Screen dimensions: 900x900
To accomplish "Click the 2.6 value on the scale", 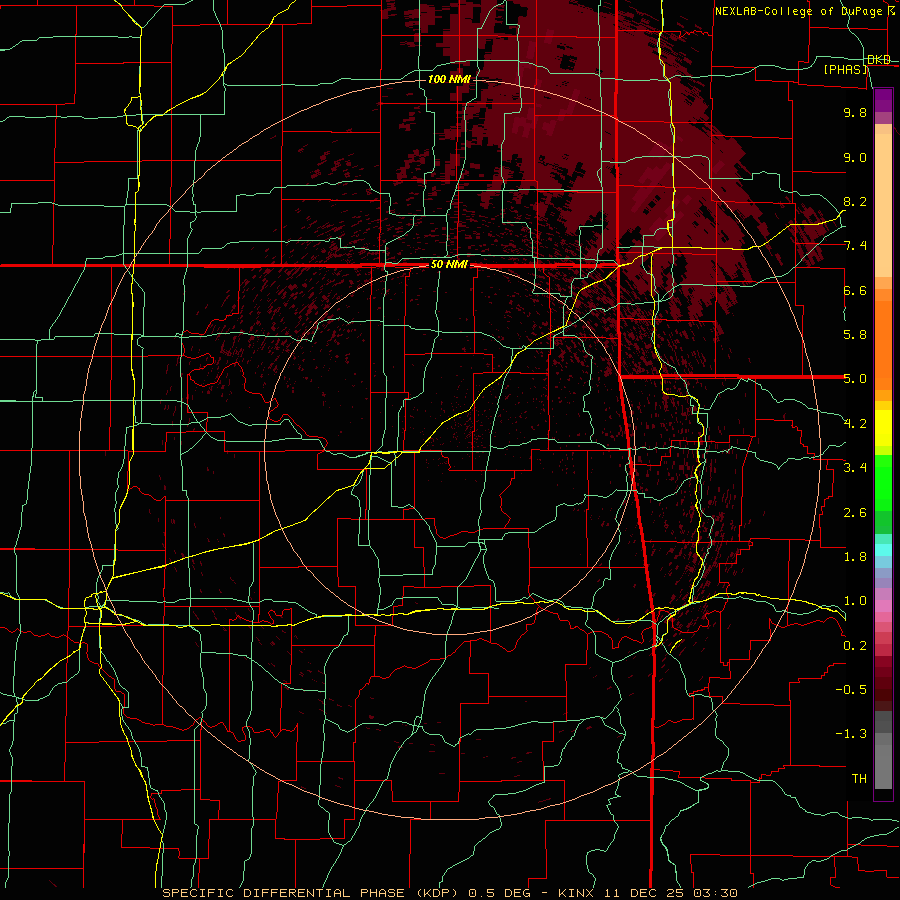I will point(855,513).
